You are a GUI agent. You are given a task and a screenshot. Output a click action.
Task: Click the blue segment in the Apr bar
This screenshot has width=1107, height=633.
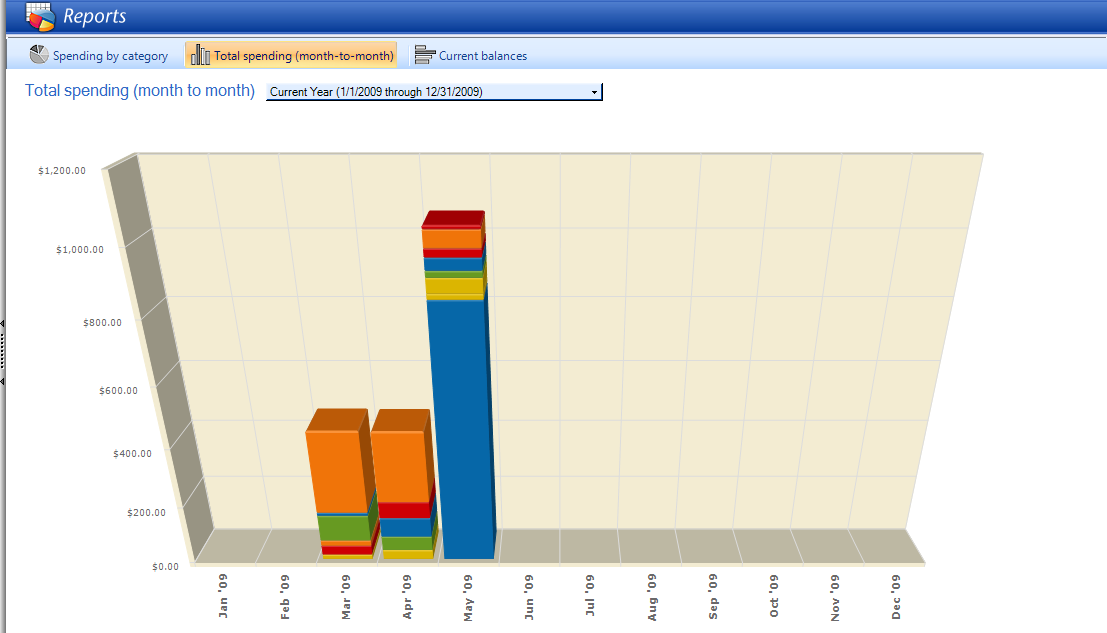click(407, 527)
